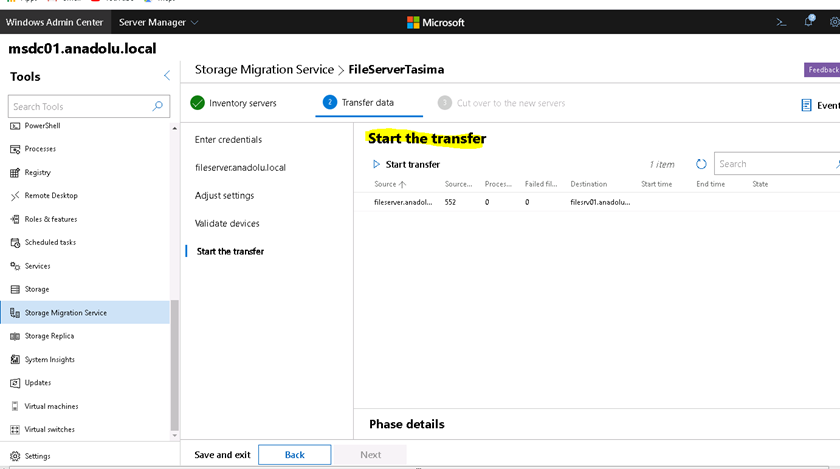Viewport: 840px width, 469px height.
Task: Click the Start time column header
Action: point(656,184)
